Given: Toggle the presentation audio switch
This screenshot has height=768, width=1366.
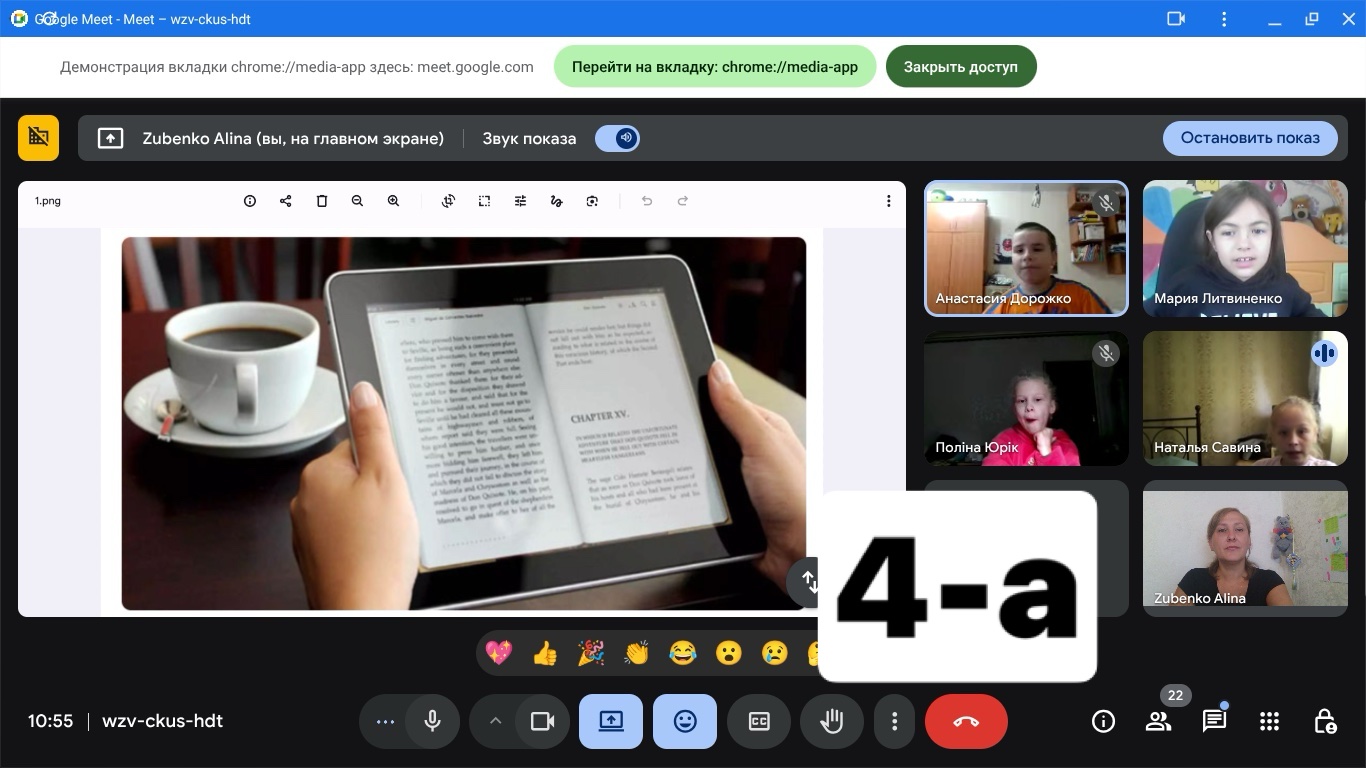Looking at the screenshot, I should click(x=617, y=138).
